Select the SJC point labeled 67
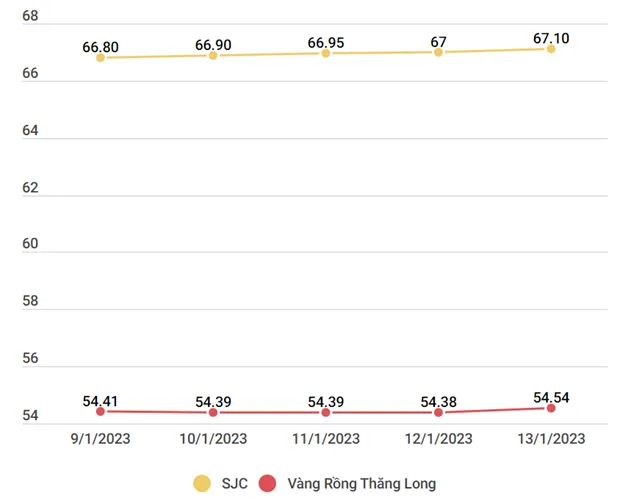 [x=438, y=52]
